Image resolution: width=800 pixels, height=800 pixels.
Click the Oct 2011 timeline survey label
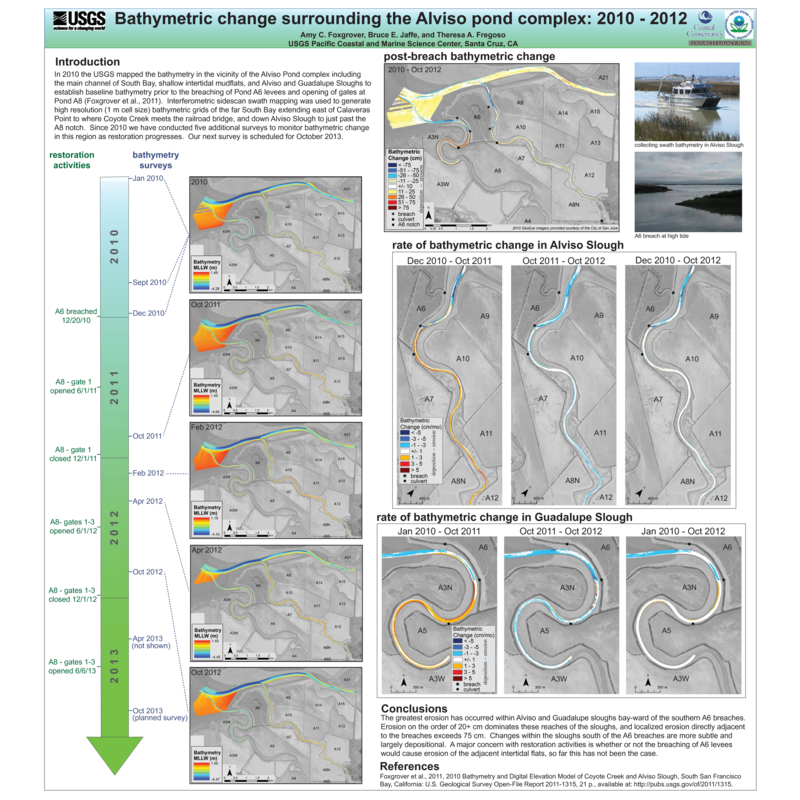[x=147, y=436]
